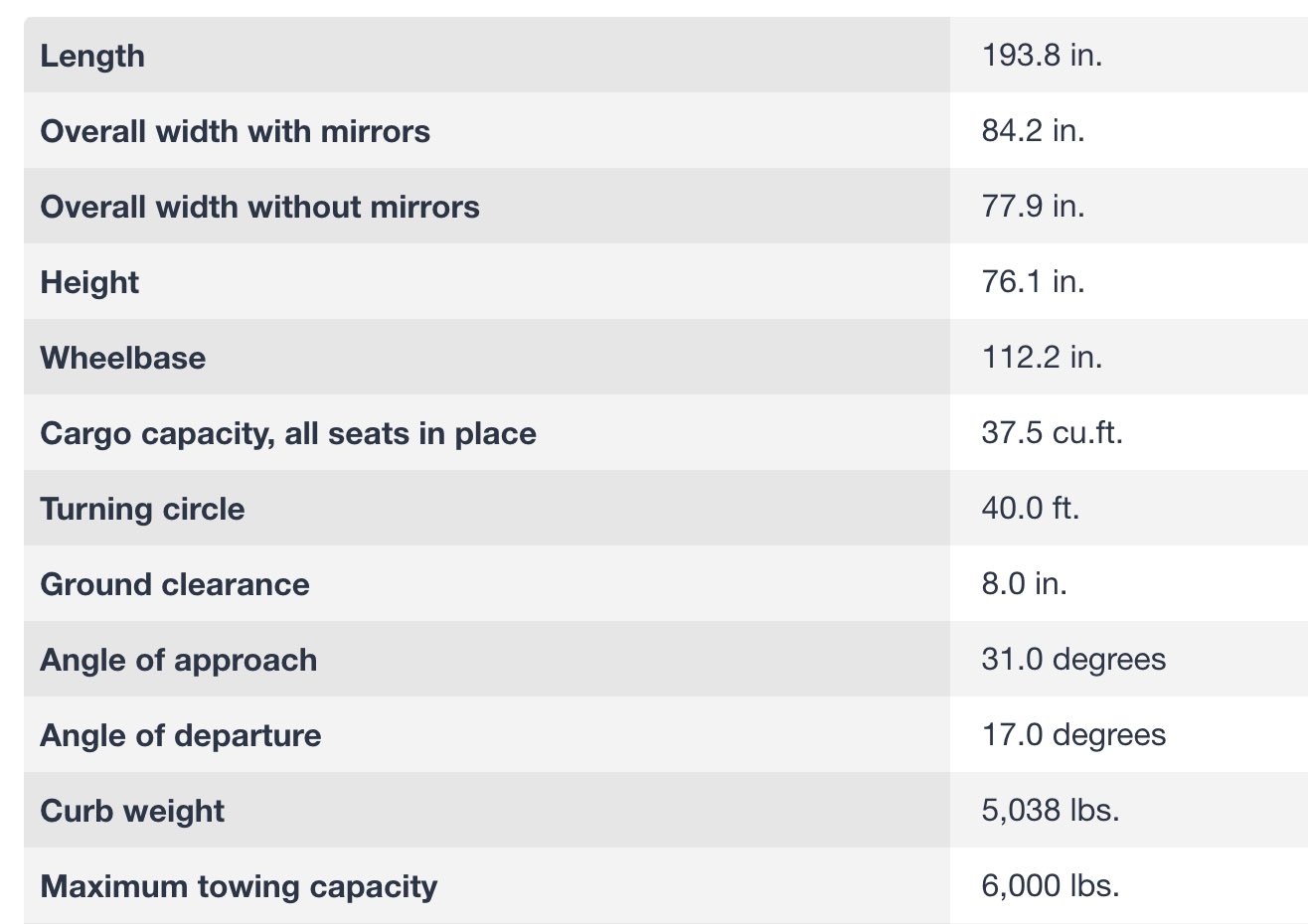Click the Angle of departure label
Screen dimensions: 1308x924
click(x=180, y=735)
